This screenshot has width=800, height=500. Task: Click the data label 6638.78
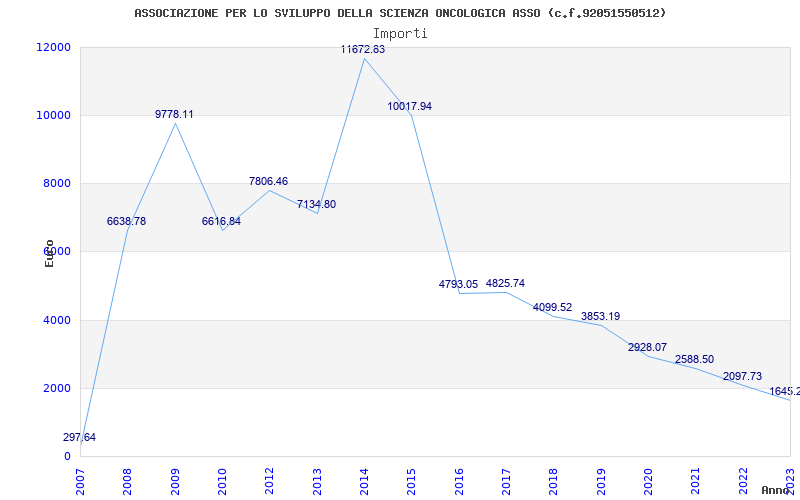[126, 221]
